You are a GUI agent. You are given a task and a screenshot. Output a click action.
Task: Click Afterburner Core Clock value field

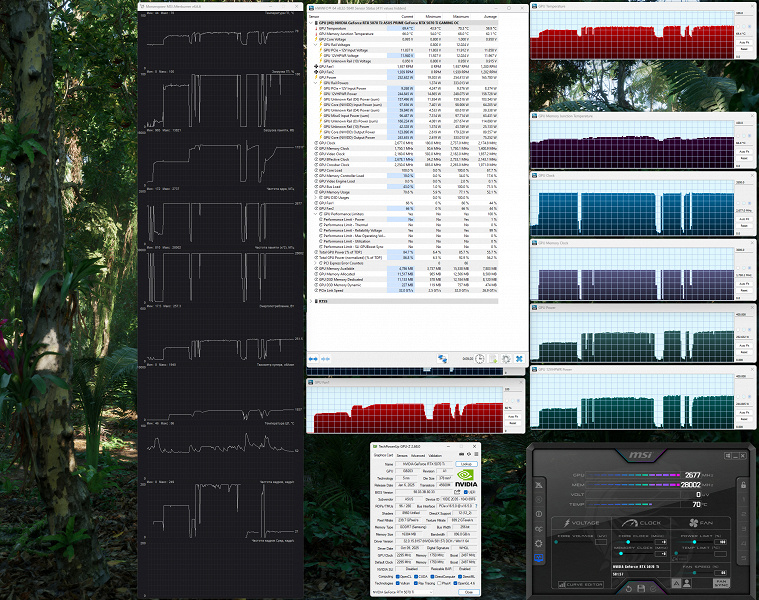pos(661,542)
